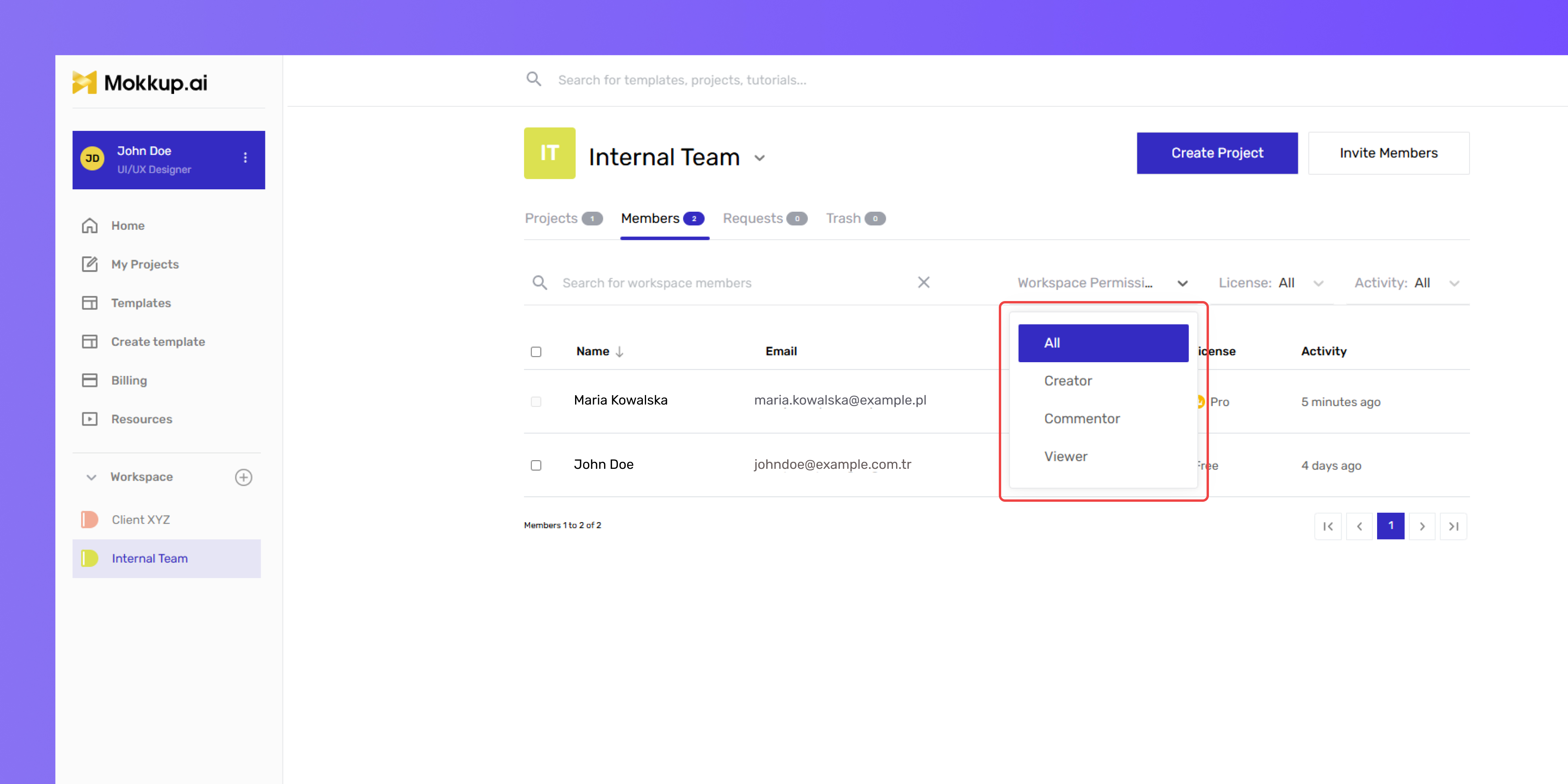Open the Client XYZ workspace
This screenshot has height=784, width=1568.
pos(167,520)
